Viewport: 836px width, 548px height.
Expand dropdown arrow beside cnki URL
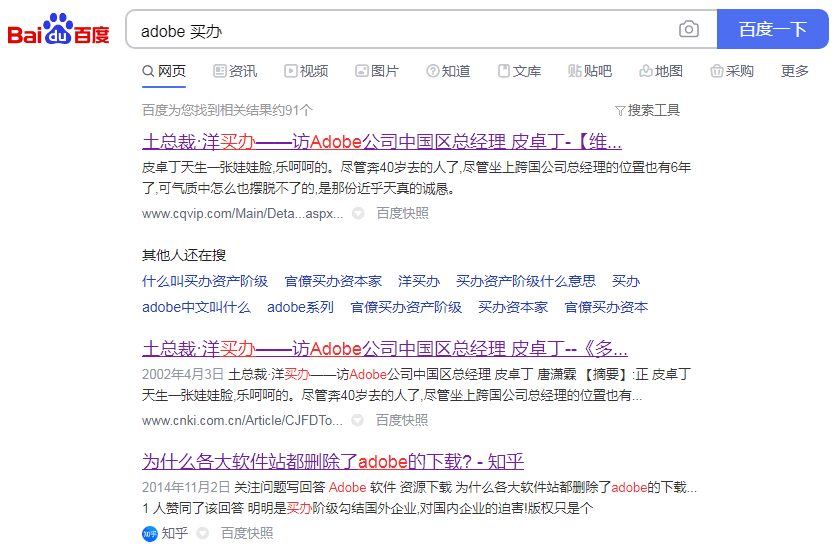click(357, 421)
